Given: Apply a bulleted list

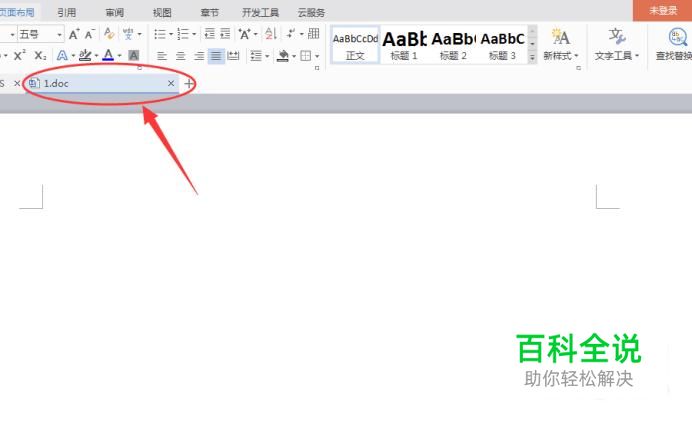Looking at the screenshot, I should 160,34.
